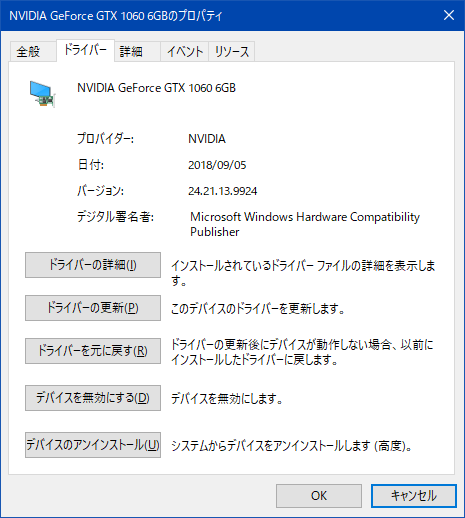Click the バージョン: label
This screenshot has width=465, height=518.
[x=100, y=191]
